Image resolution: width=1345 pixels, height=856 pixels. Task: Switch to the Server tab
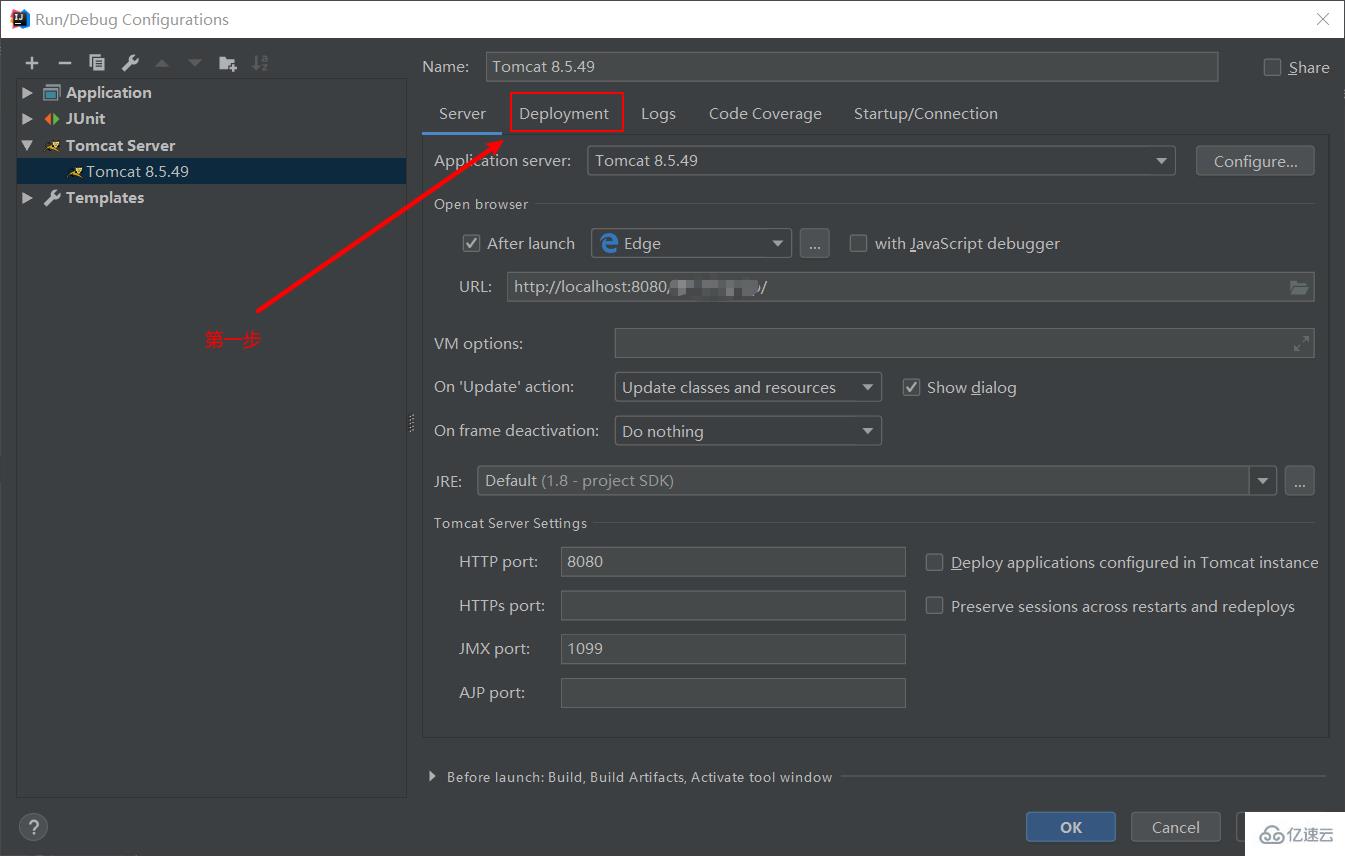(x=462, y=113)
